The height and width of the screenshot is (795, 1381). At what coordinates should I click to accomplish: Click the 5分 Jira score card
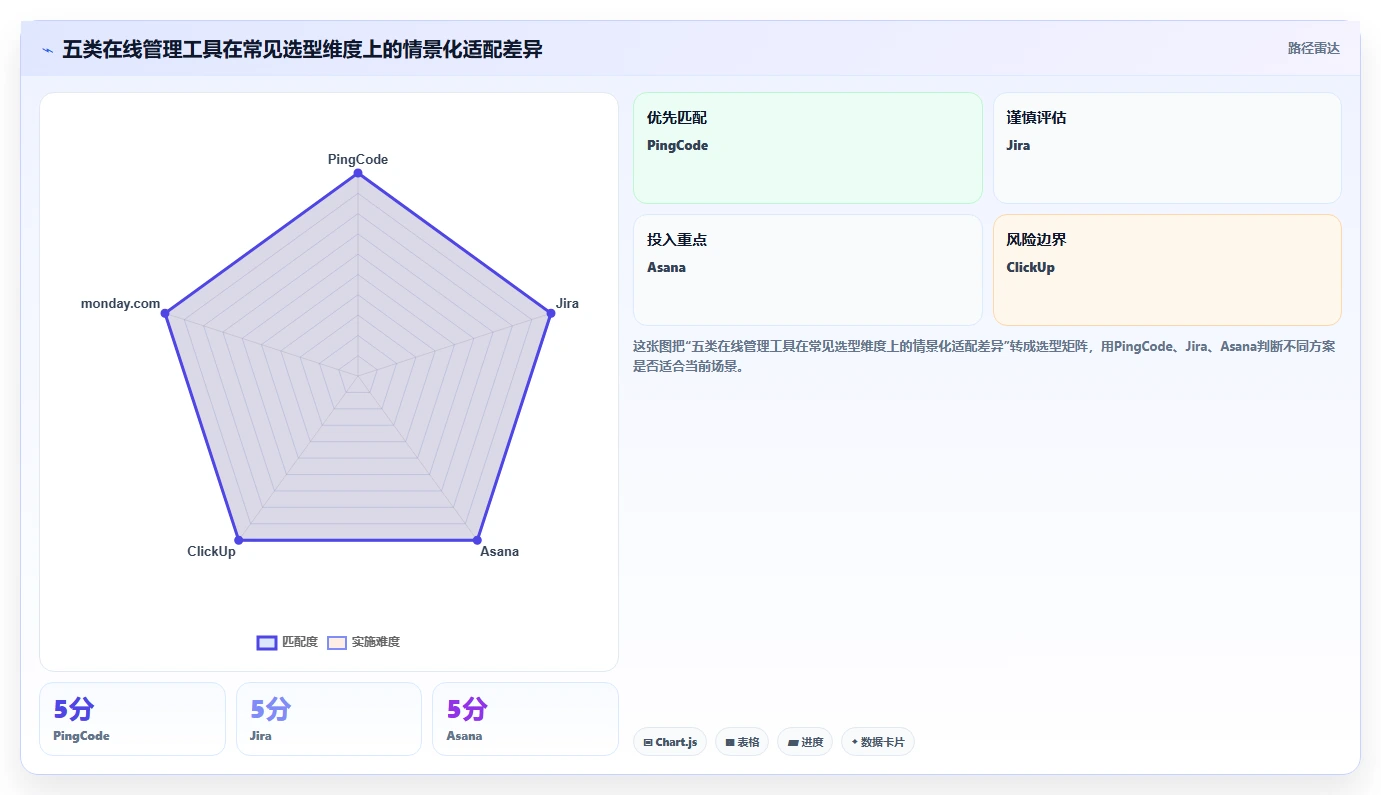329,719
